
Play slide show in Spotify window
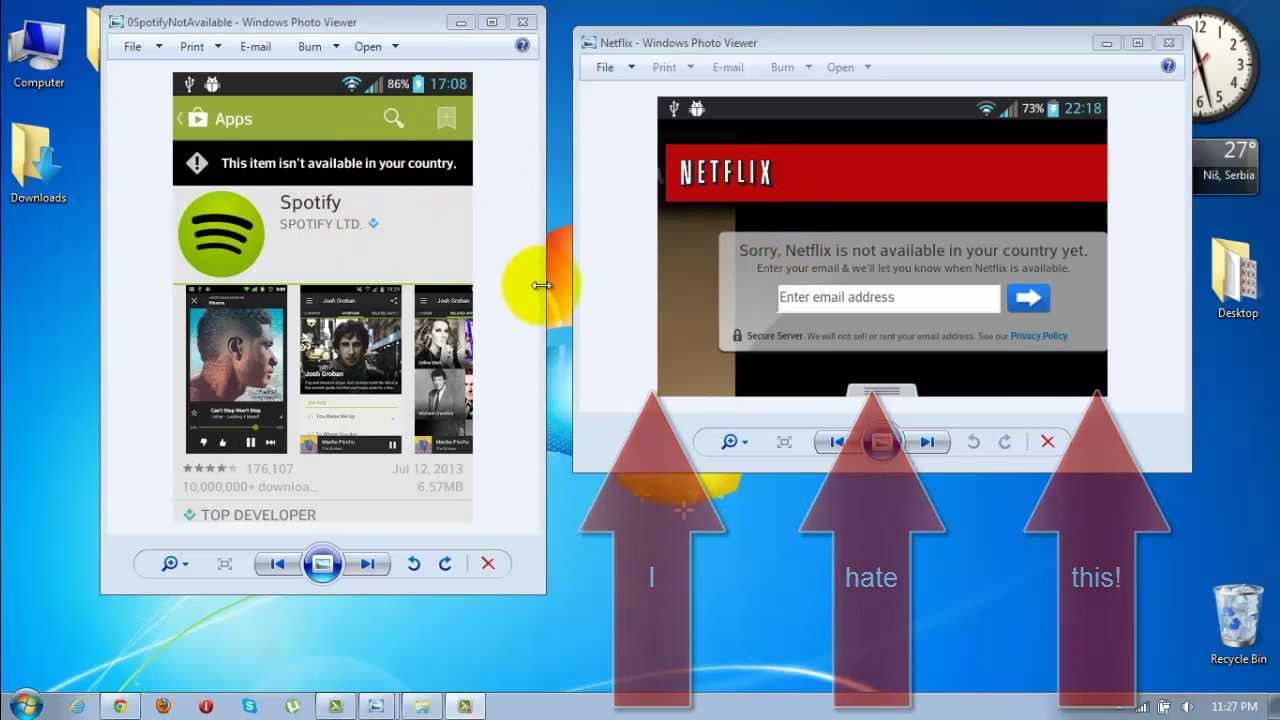point(322,564)
